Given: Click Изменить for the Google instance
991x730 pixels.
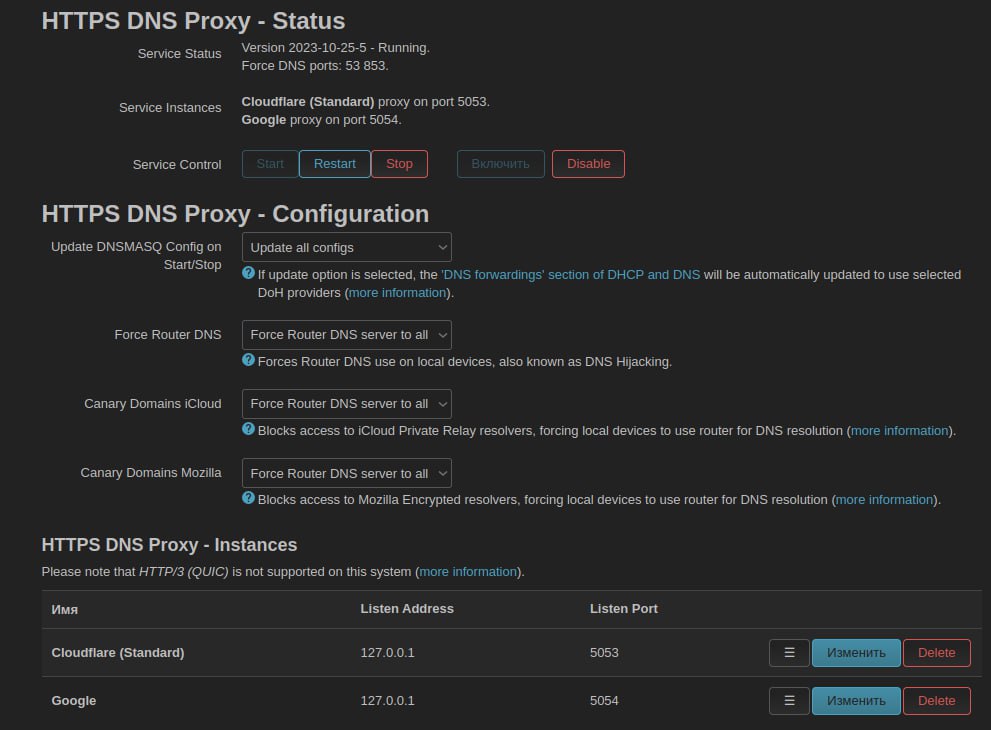Looking at the screenshot, I should [856, 701].
